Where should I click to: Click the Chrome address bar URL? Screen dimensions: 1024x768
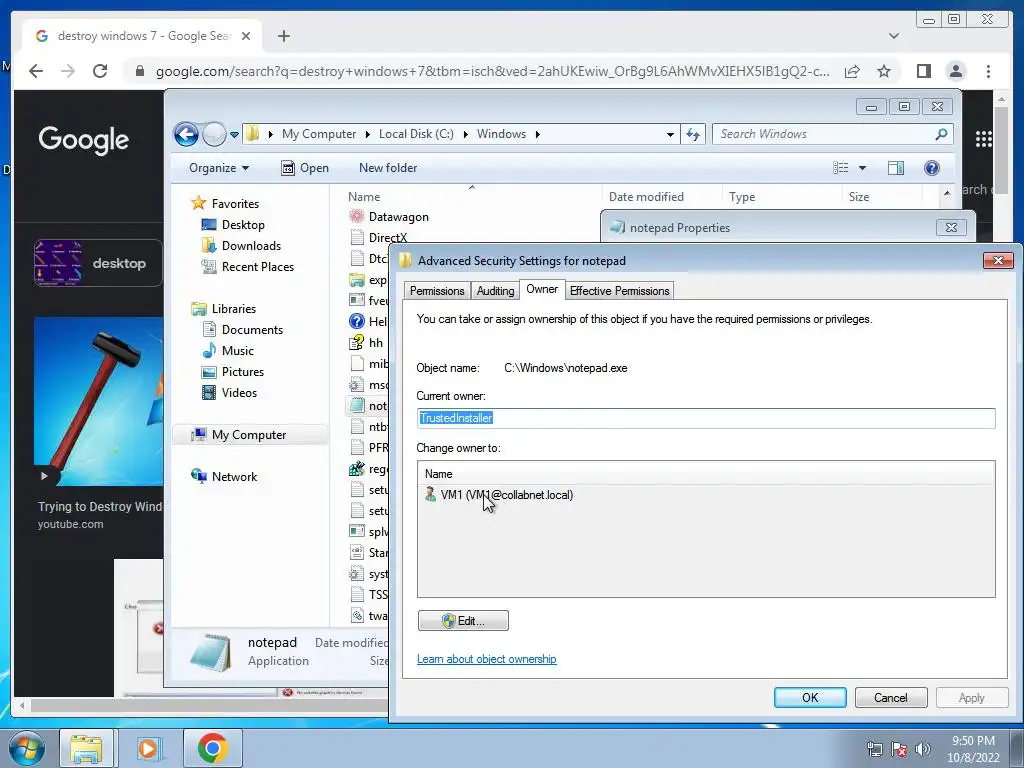(492, 71)
